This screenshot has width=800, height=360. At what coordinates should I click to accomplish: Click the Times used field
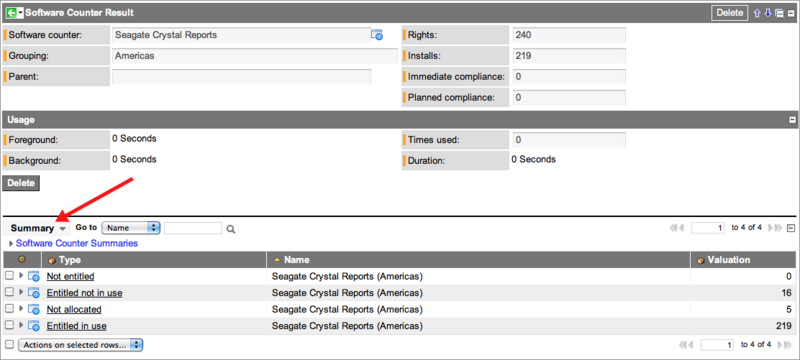[569, 140]
